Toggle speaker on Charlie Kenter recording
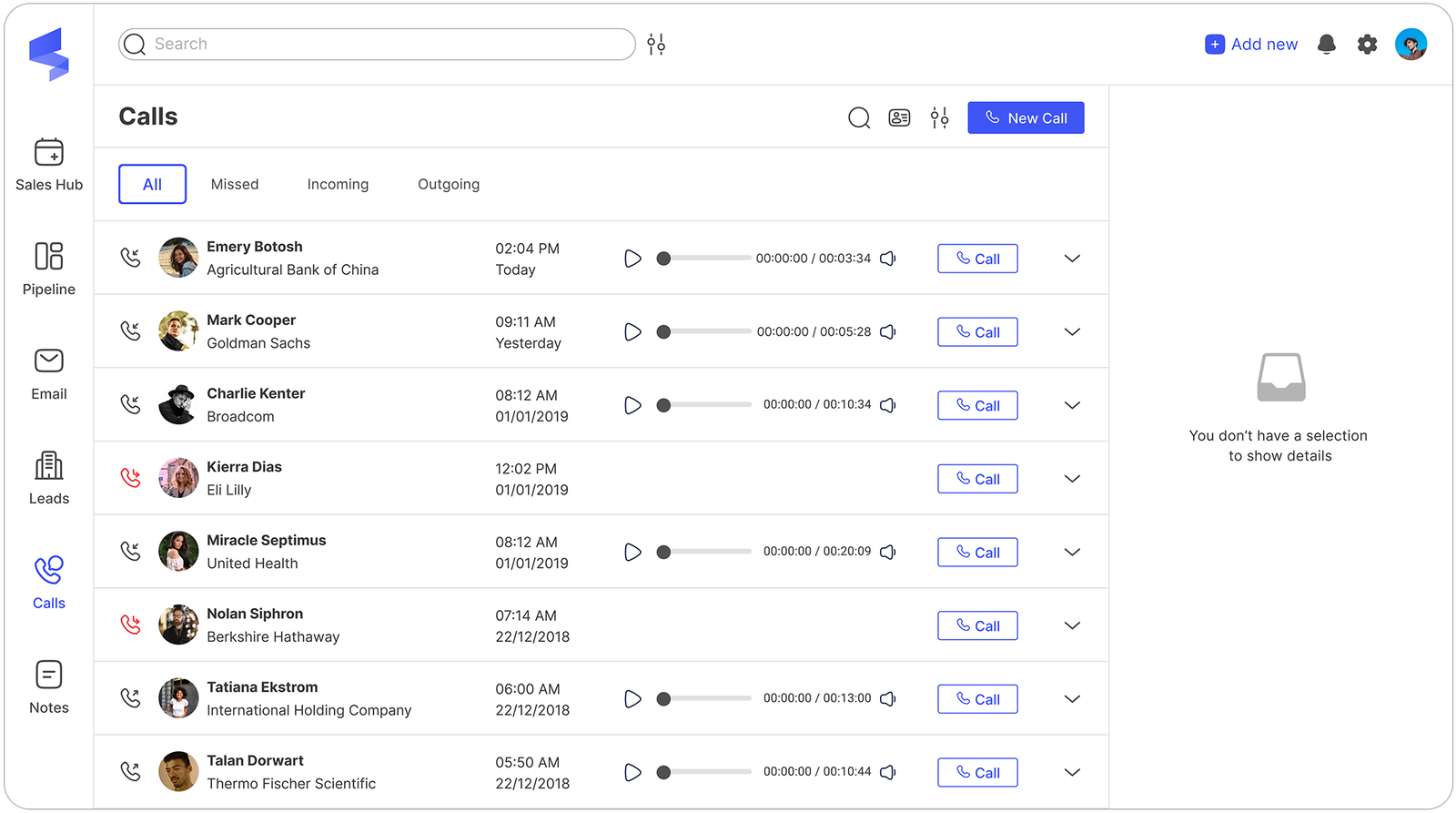This screenshot has height=813, width=1456. (888, 405)
